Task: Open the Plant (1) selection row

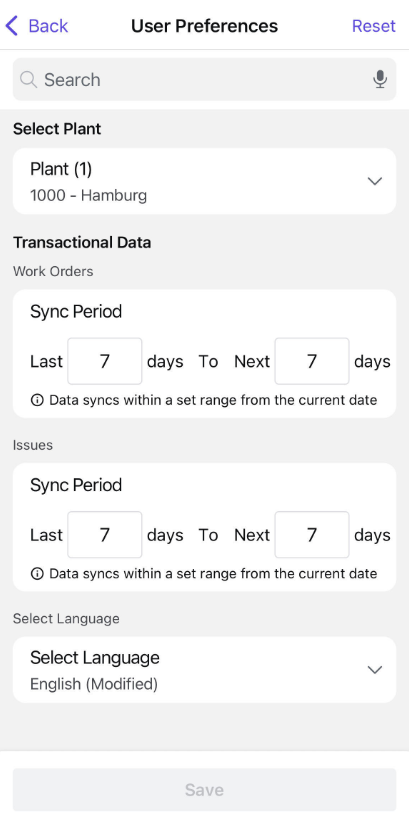Action: 204,181
